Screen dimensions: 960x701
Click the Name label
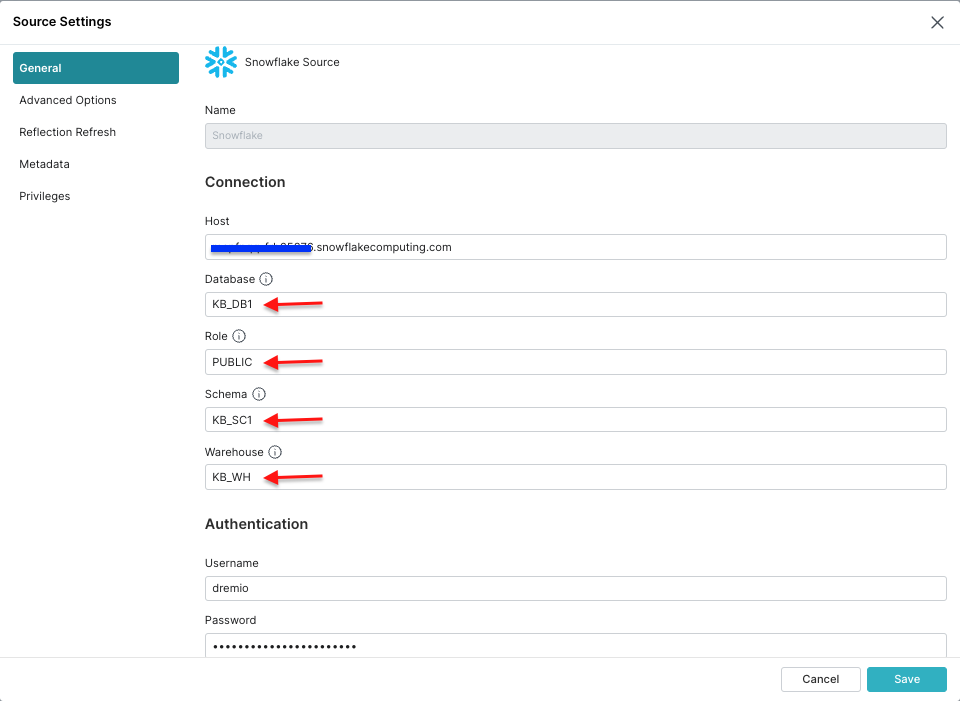[220, 110]
